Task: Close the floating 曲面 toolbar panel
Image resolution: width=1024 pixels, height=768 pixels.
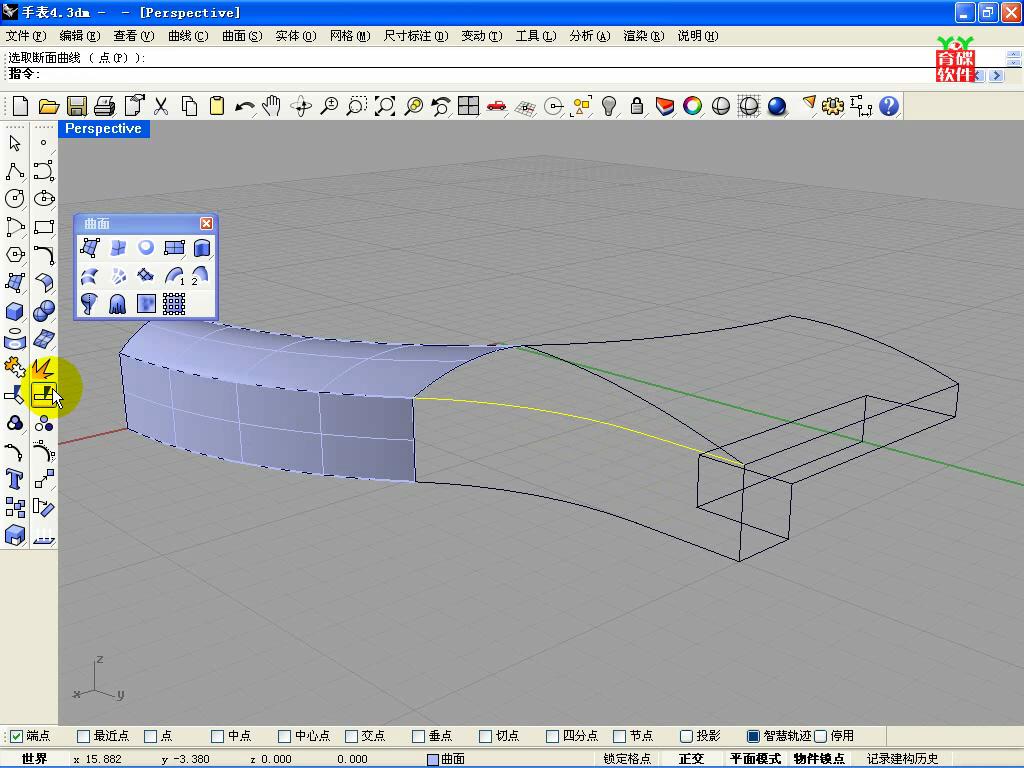Action: click(206, 223)
